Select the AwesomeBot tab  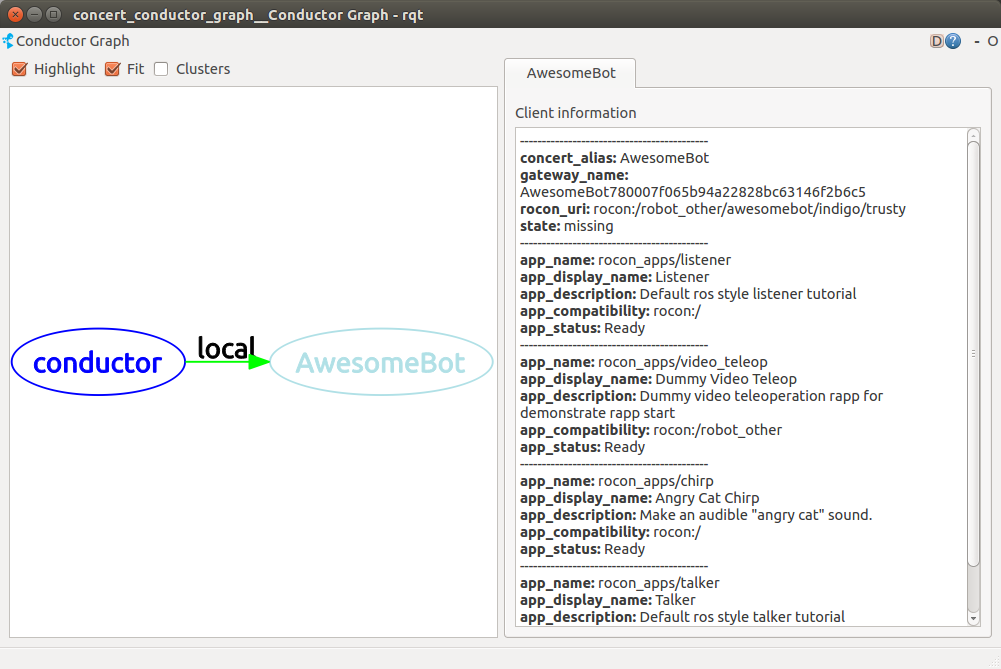tap(570, 73)
